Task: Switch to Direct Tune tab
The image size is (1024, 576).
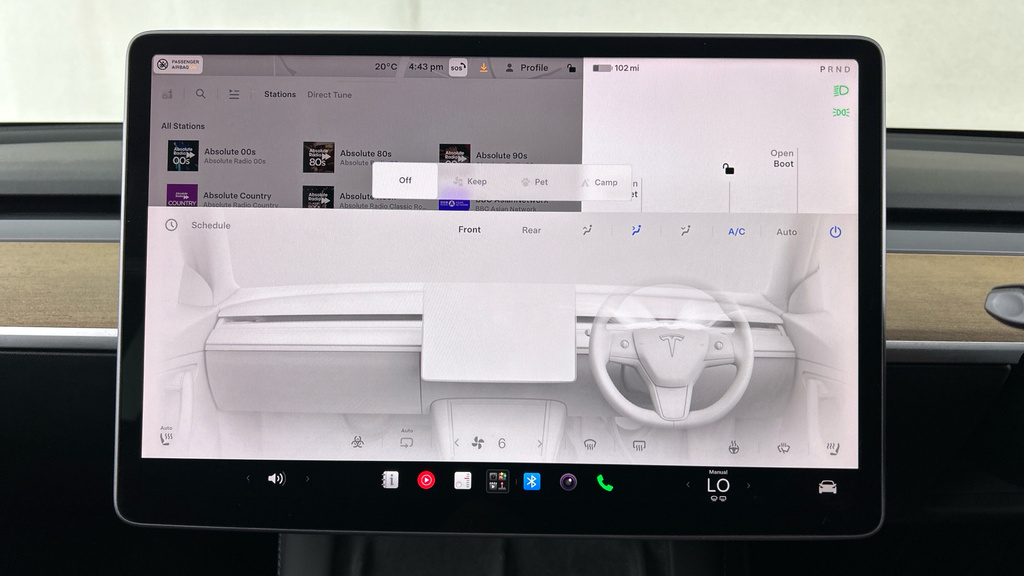Action: tap(329, 95)
